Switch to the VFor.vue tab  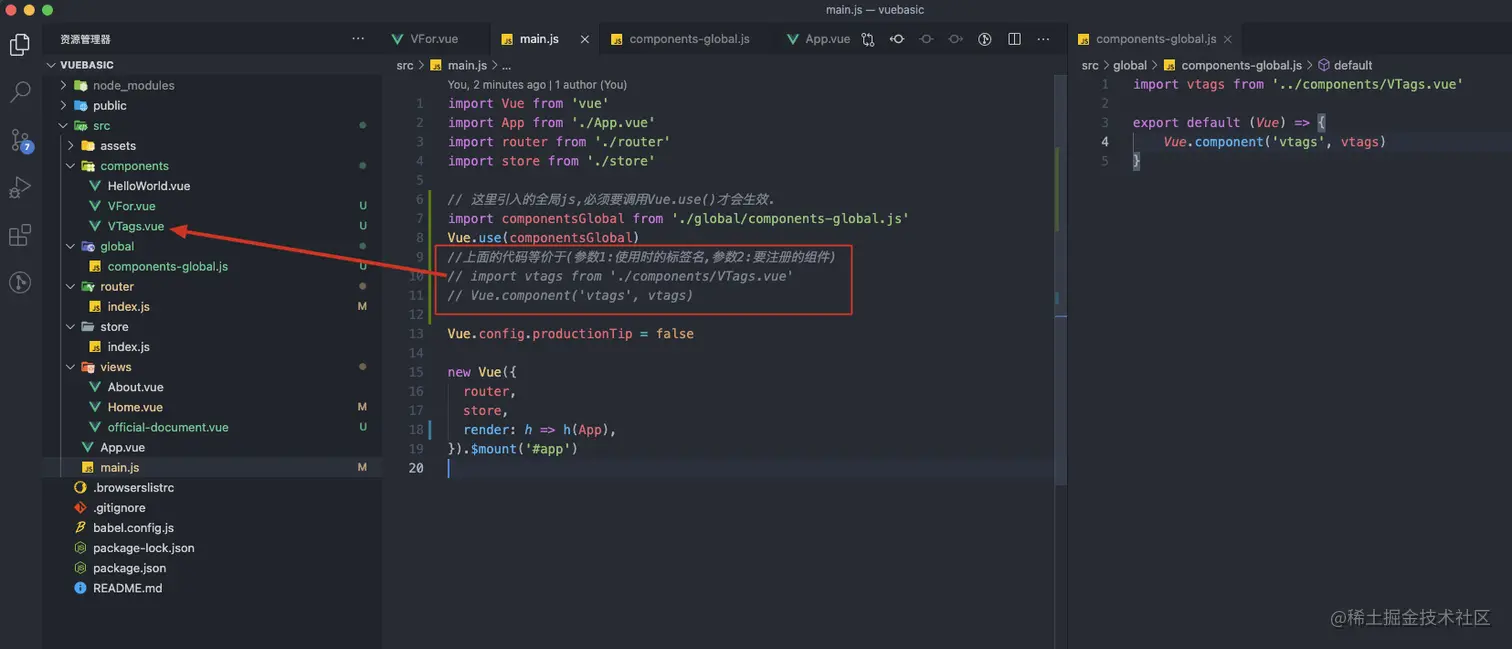coord(434,39)
